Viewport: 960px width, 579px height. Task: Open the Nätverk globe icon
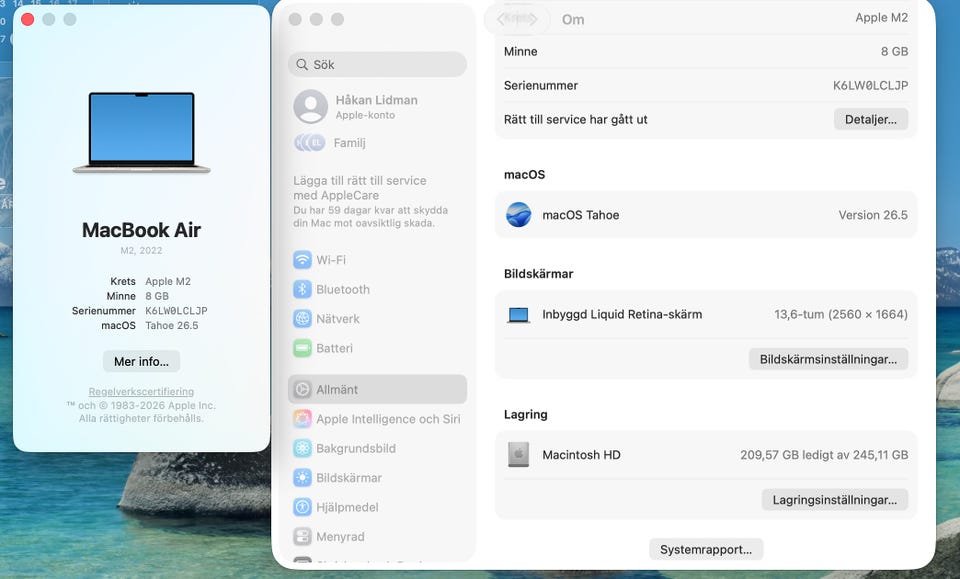[302, 318]
